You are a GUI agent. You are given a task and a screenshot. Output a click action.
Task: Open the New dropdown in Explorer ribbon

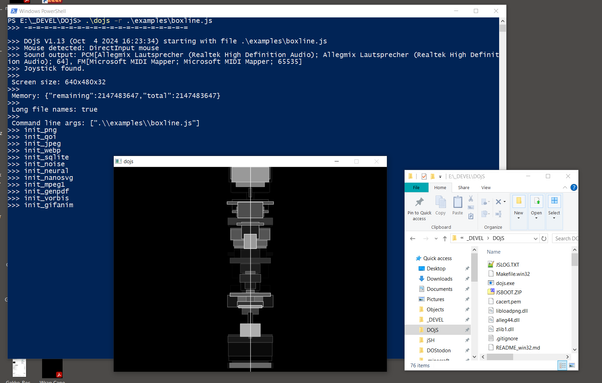[x=518, y=208]
